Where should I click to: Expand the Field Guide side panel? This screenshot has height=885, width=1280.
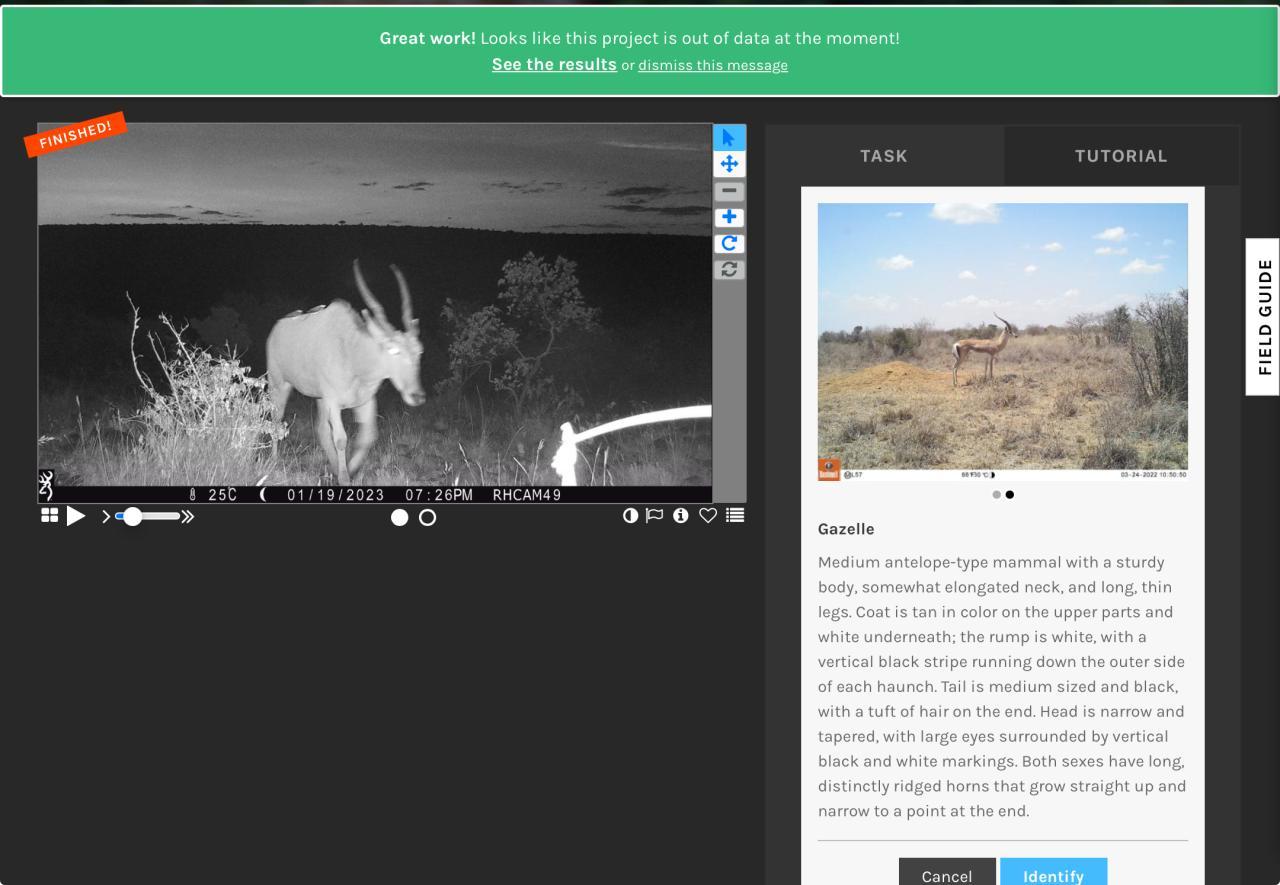(x=1263, y=317)
